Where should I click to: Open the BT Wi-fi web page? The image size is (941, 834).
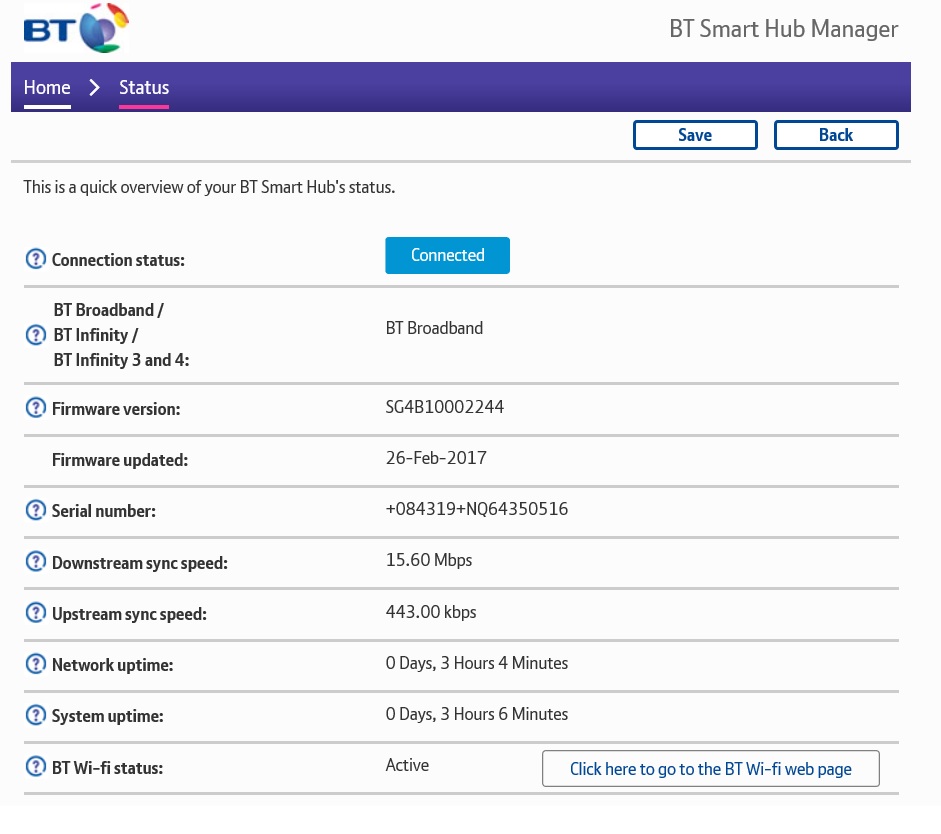coord(710,769)
